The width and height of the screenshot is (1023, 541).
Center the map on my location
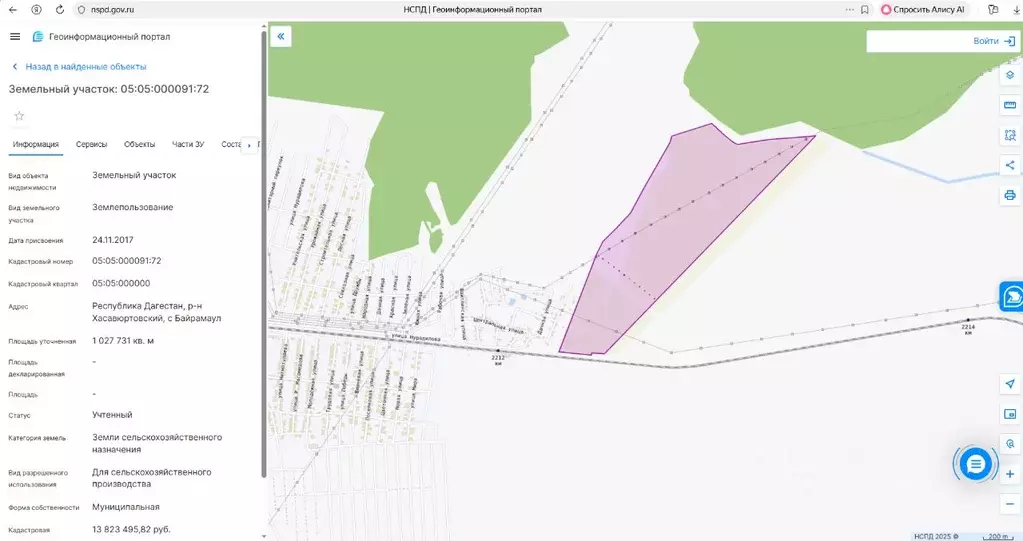pyautogui.click(x=1009, y=384)
